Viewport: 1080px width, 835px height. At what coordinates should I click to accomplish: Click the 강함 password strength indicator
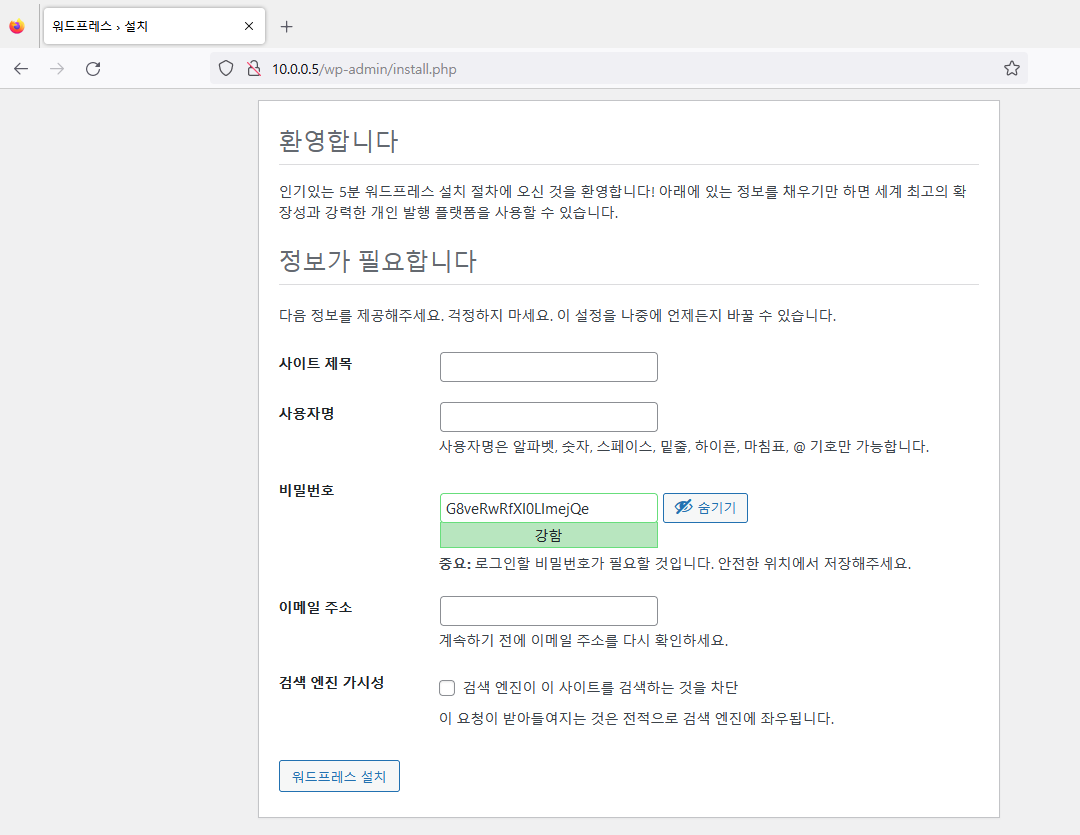[x=548, y=535]
